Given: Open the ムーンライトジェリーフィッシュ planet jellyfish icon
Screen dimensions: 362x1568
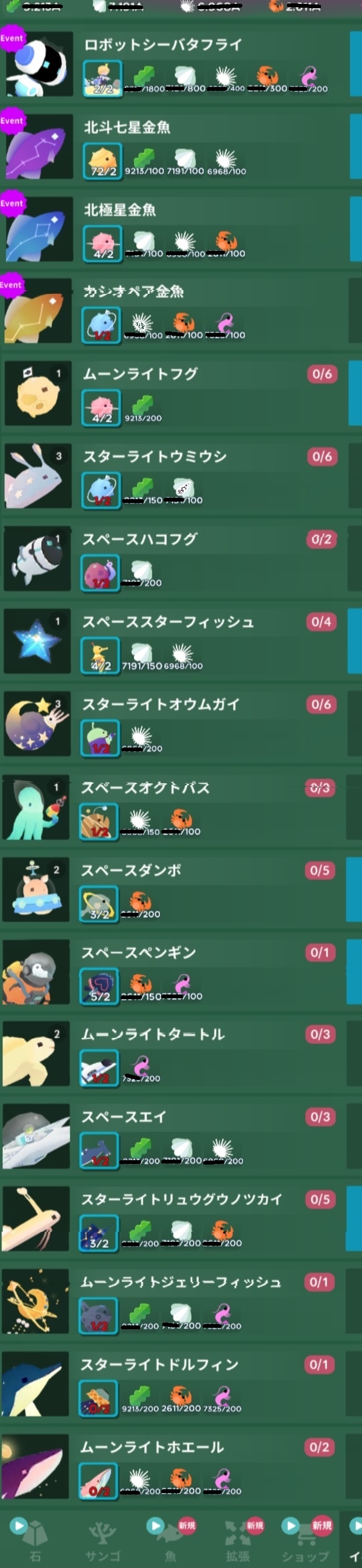Looking at the screenshot, I should tap(35, 1301).
